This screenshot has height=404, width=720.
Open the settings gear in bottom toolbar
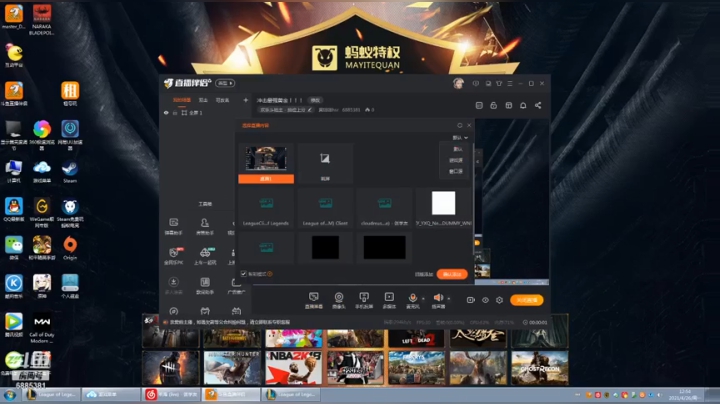click(x=500, y=300)
